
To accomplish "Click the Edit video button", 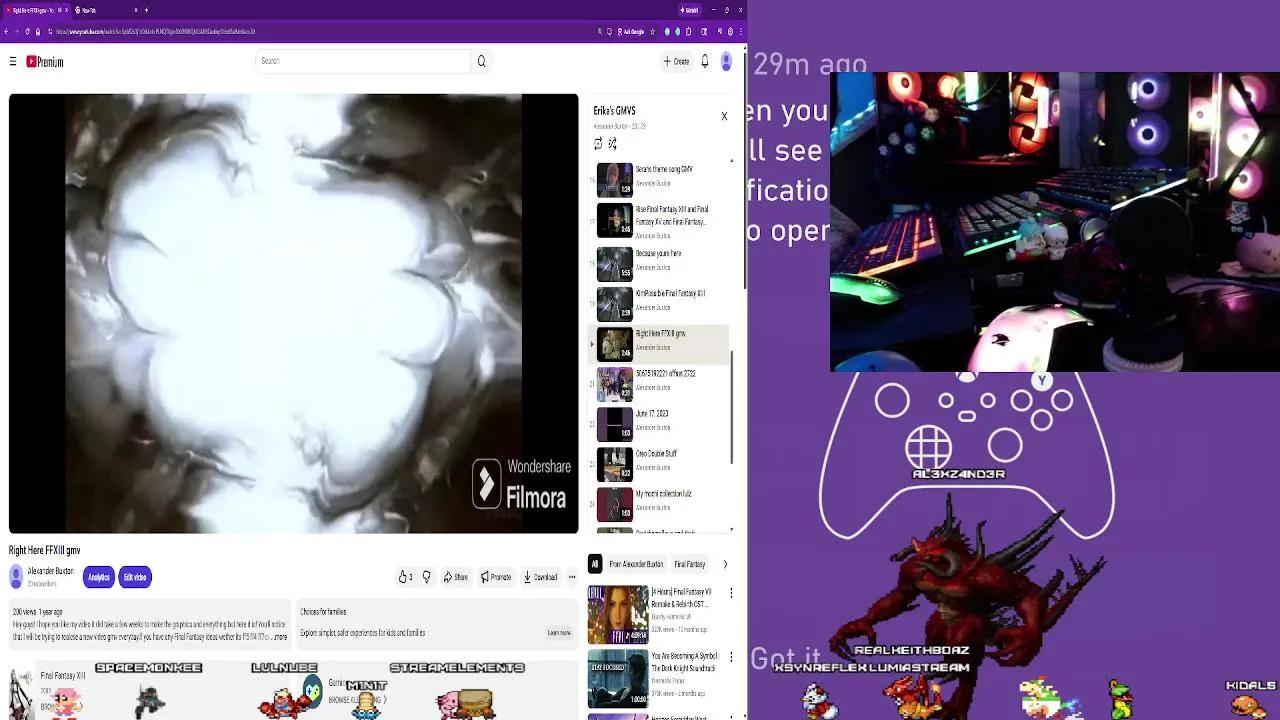I will (134, 577).
